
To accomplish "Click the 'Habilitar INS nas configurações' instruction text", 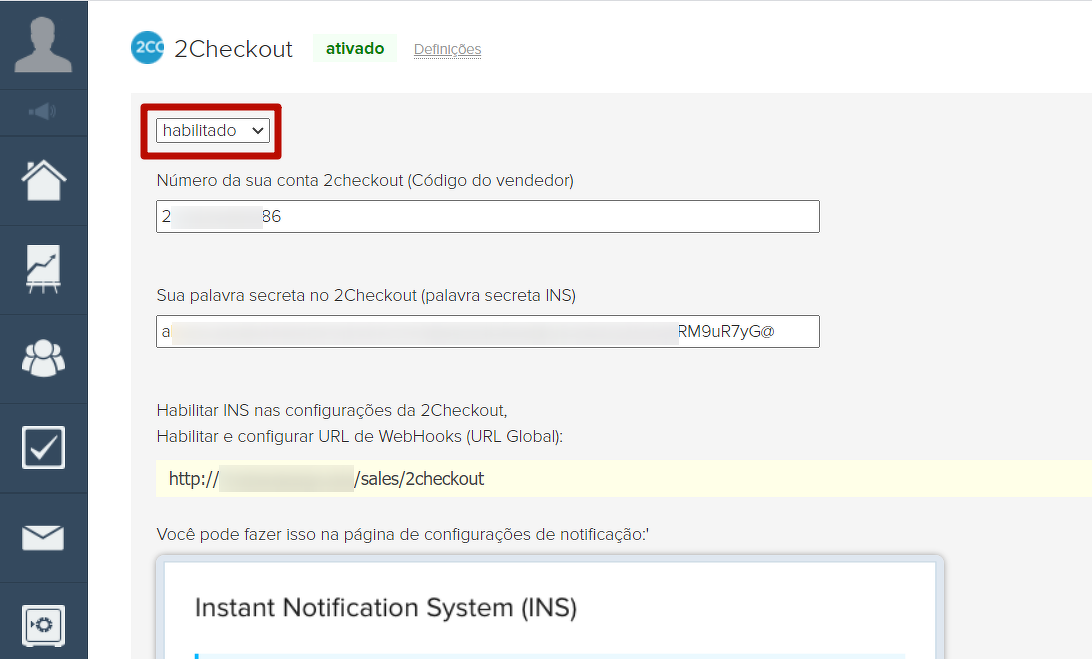I will point(332,410).
